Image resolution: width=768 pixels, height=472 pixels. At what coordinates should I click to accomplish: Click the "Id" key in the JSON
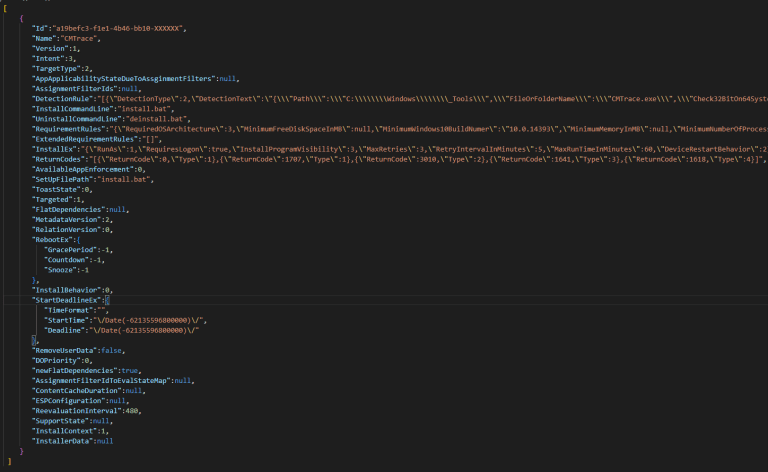pyautogui.click(x=40, y=29)
